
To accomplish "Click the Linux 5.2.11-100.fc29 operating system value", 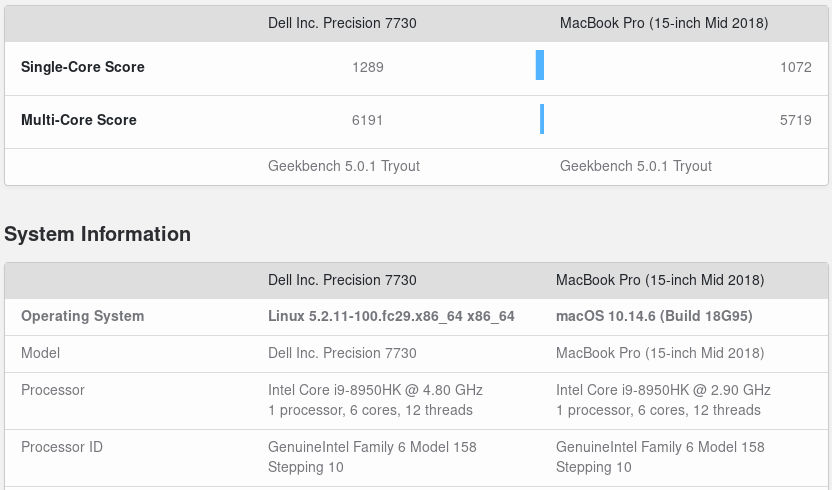I will (x=391, y=316).
